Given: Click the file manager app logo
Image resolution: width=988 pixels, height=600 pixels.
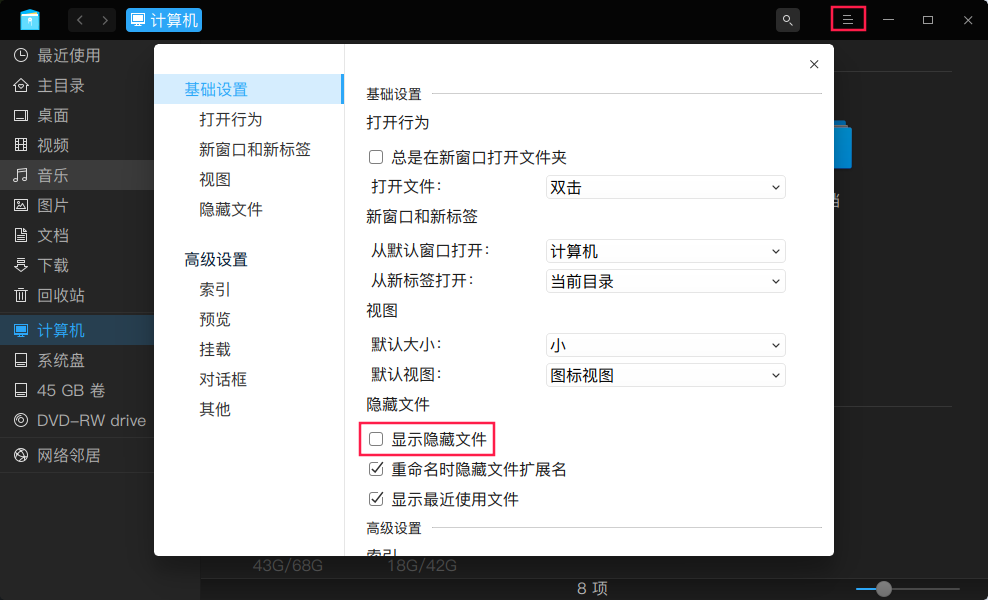Looking at the screenshot, I should [x=30, y=20].
